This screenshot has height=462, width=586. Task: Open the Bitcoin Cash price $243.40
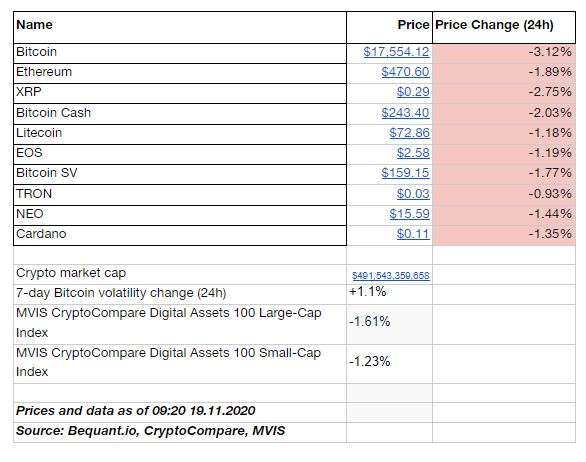tap(405, 113)
